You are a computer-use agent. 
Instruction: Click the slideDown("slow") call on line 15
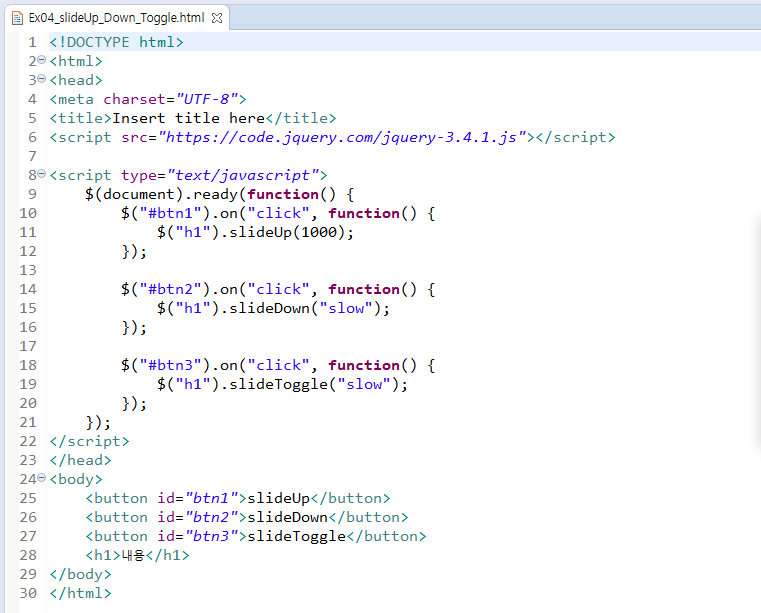tap(305, 308)
